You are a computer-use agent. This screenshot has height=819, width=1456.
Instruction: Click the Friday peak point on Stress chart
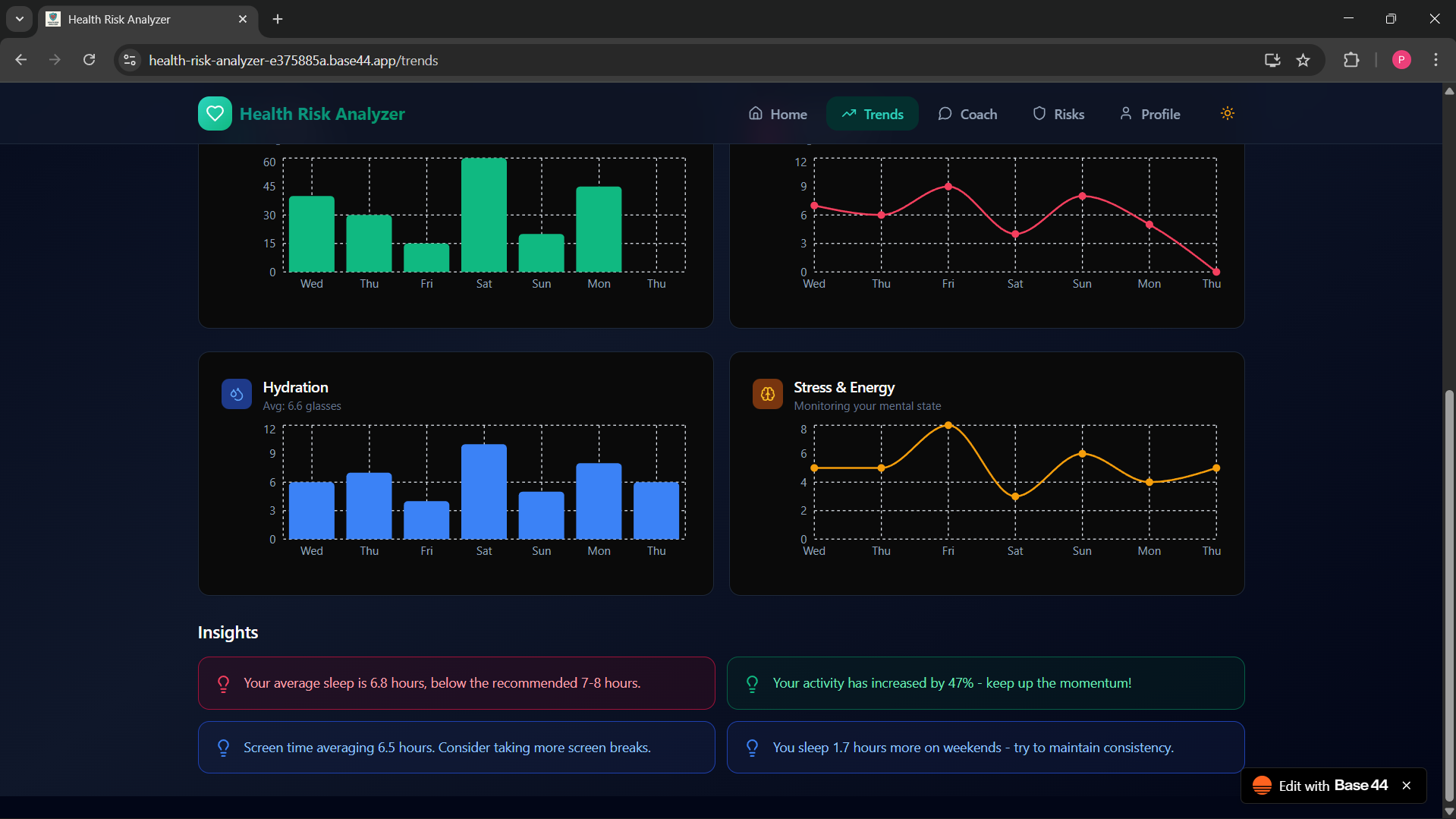pos(948,426)
